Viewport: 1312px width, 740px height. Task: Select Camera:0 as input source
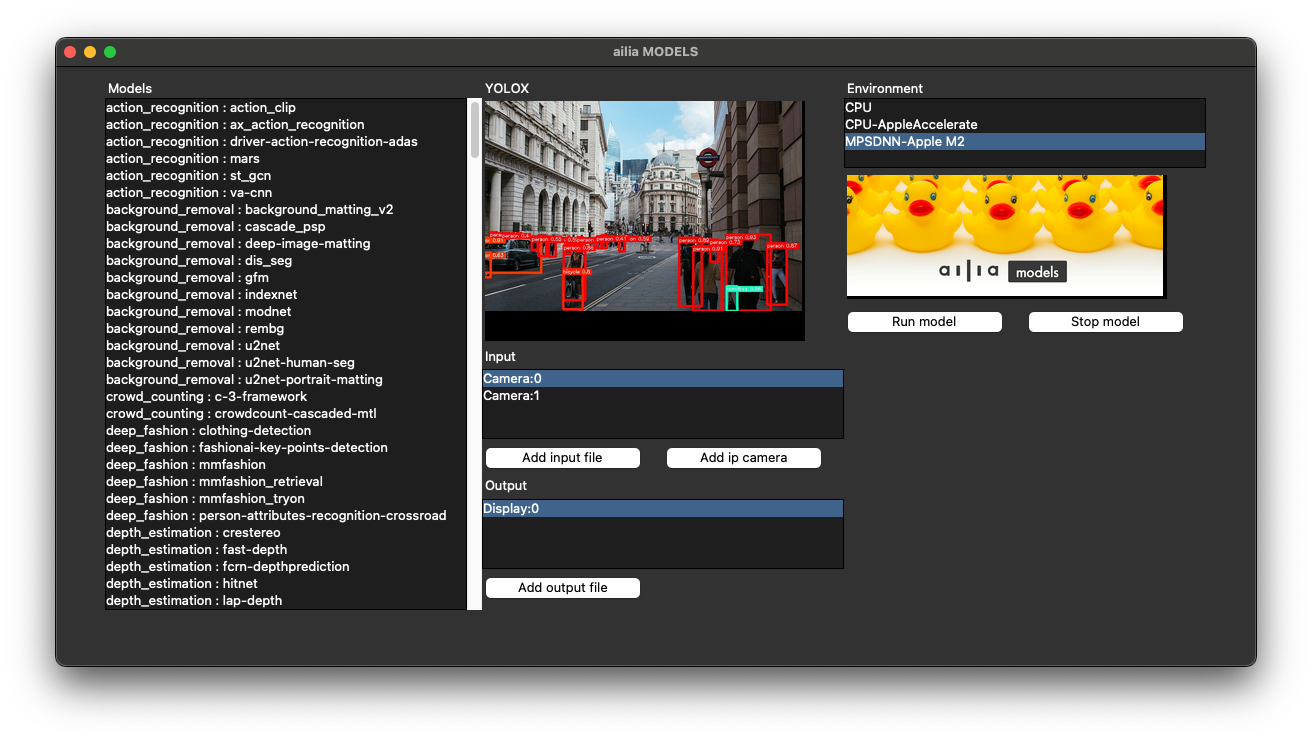coord(662,379)
